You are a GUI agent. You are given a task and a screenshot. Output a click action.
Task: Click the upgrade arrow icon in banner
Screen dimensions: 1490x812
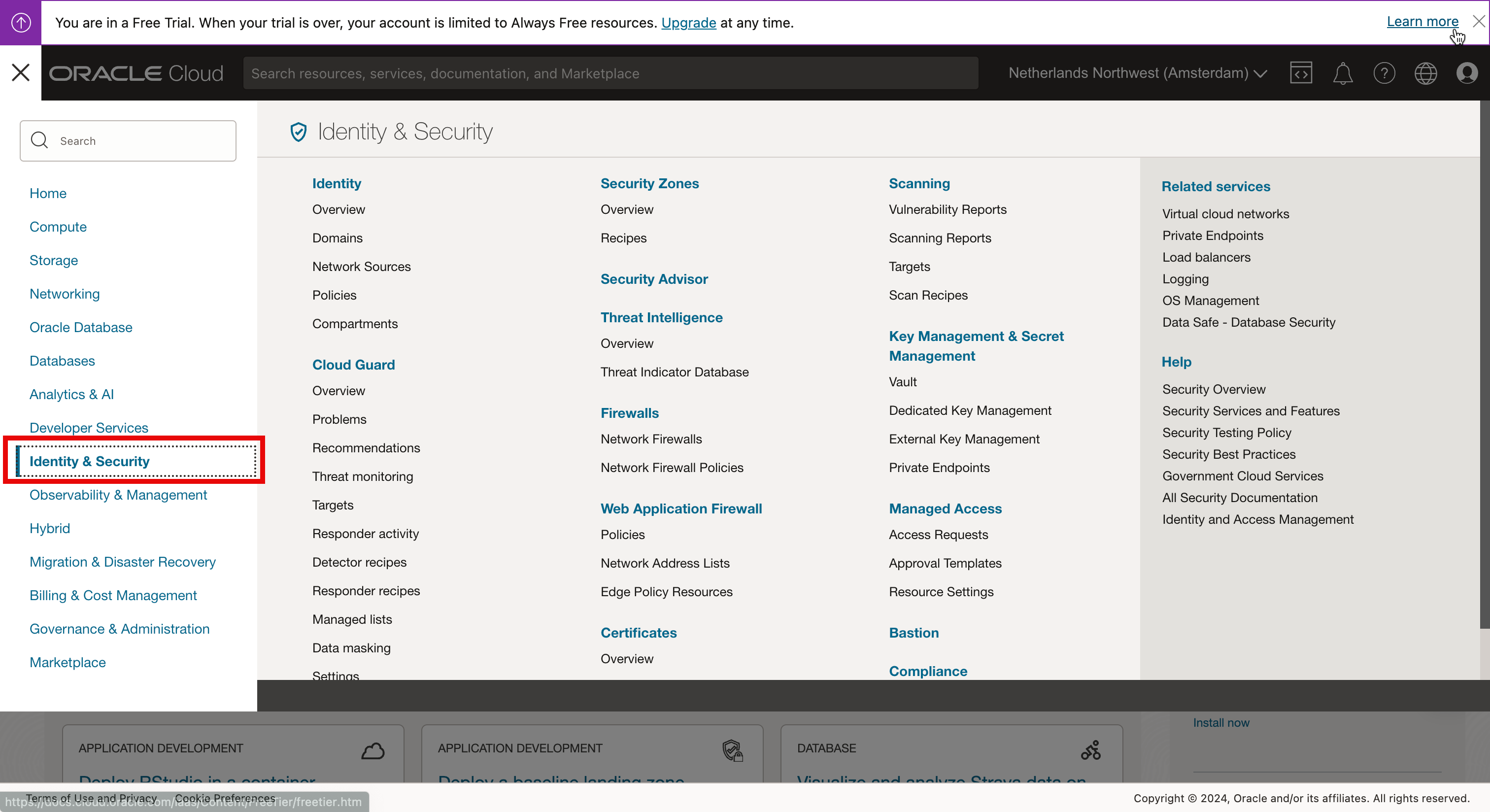pos(21,23)
